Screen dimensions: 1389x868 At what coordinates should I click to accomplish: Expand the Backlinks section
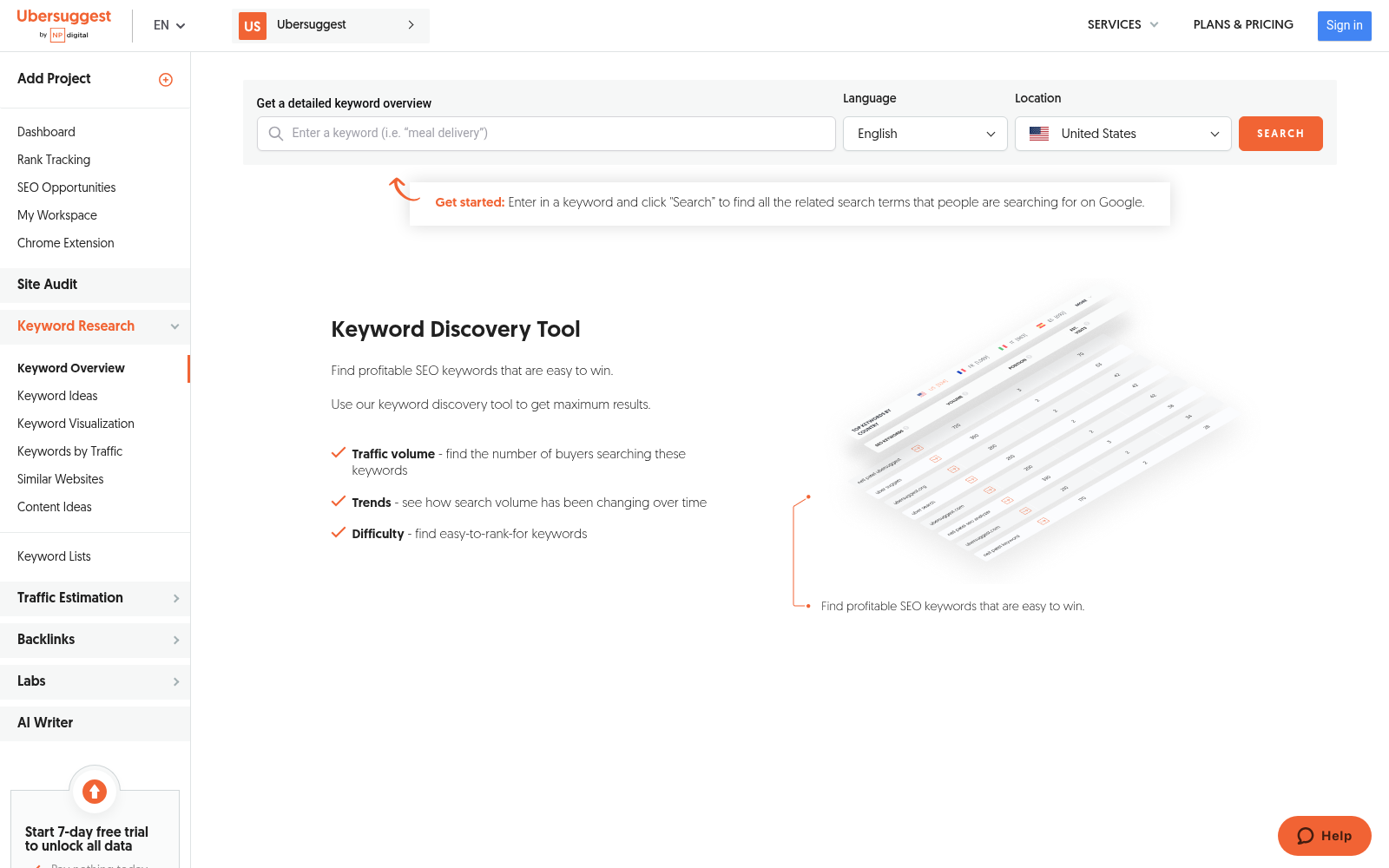pos(95,640)
